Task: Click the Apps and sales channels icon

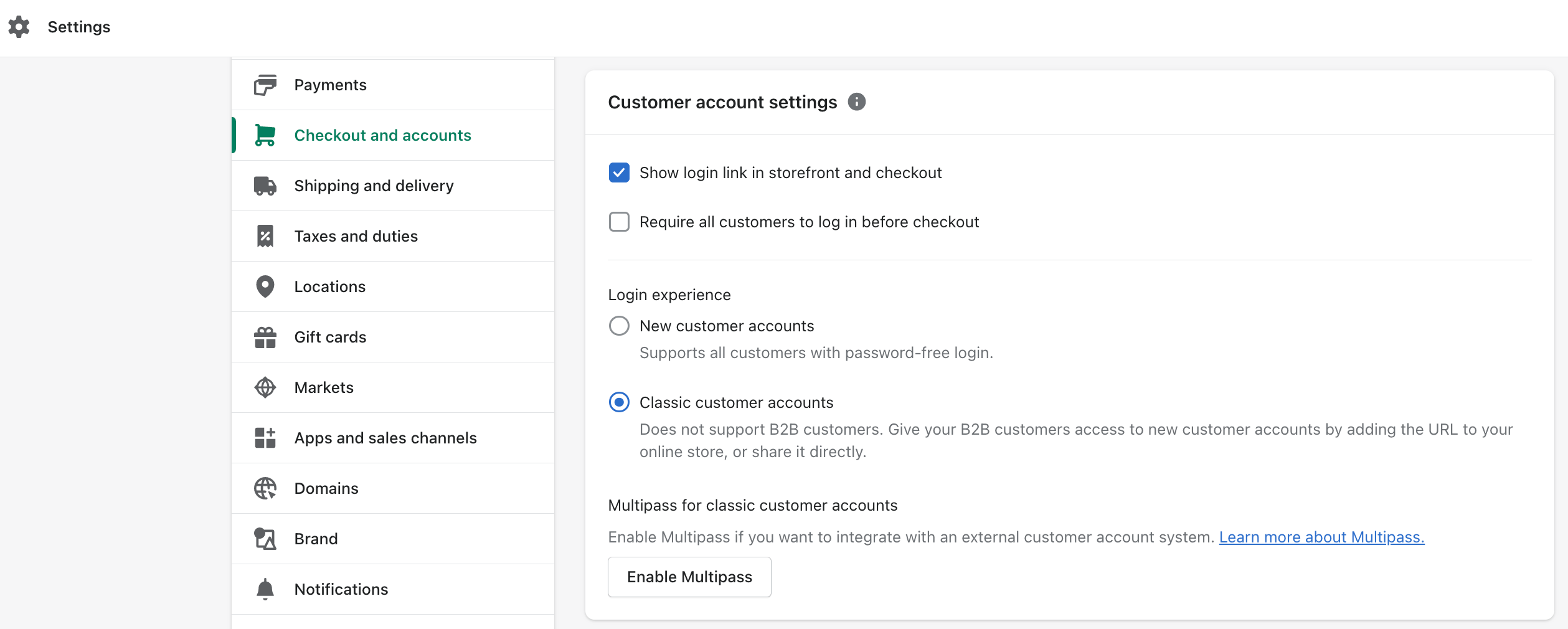Action: [x=265, y=438]
